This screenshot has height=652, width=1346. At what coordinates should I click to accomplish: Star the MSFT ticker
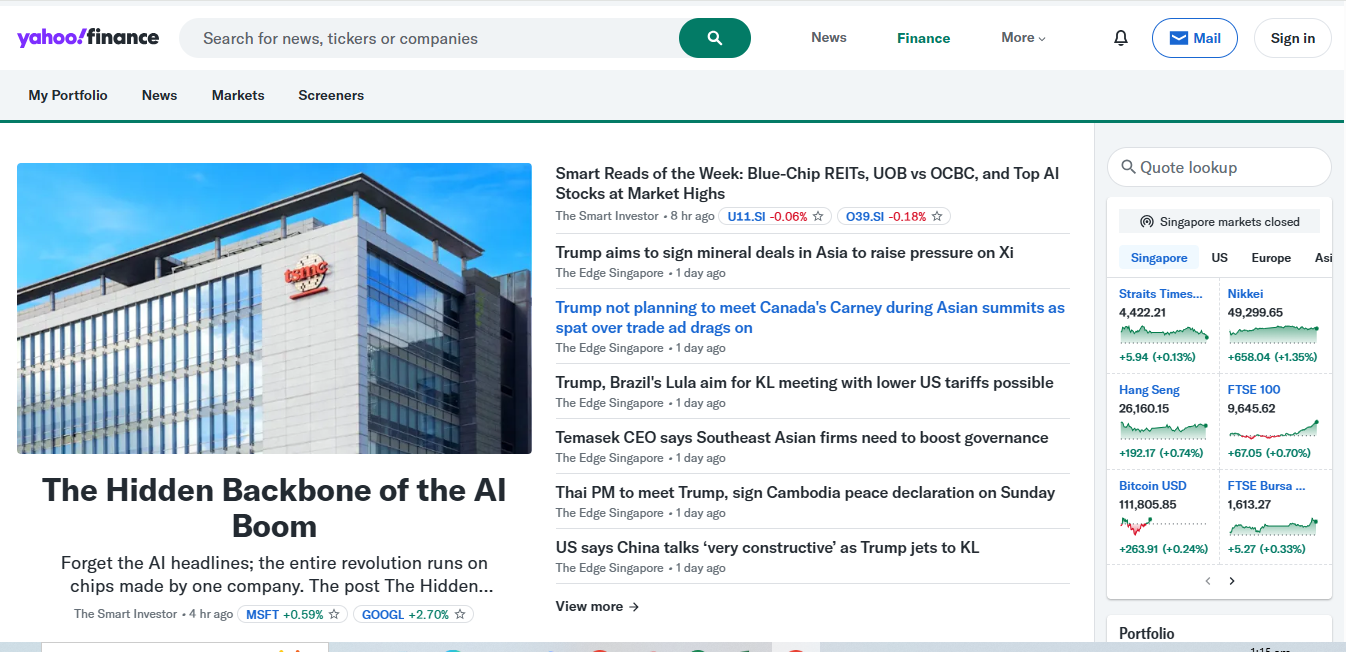334,614
